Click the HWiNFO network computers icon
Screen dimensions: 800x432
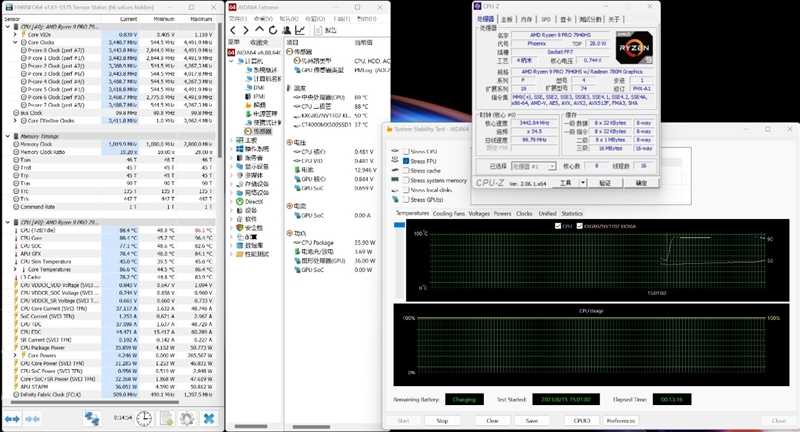[92, 418]
